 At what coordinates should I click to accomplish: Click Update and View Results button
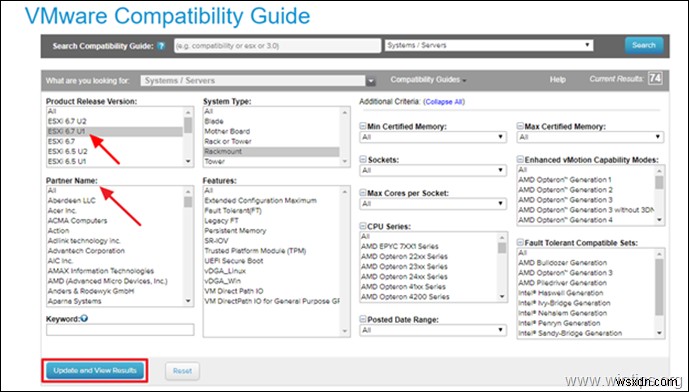95,370
